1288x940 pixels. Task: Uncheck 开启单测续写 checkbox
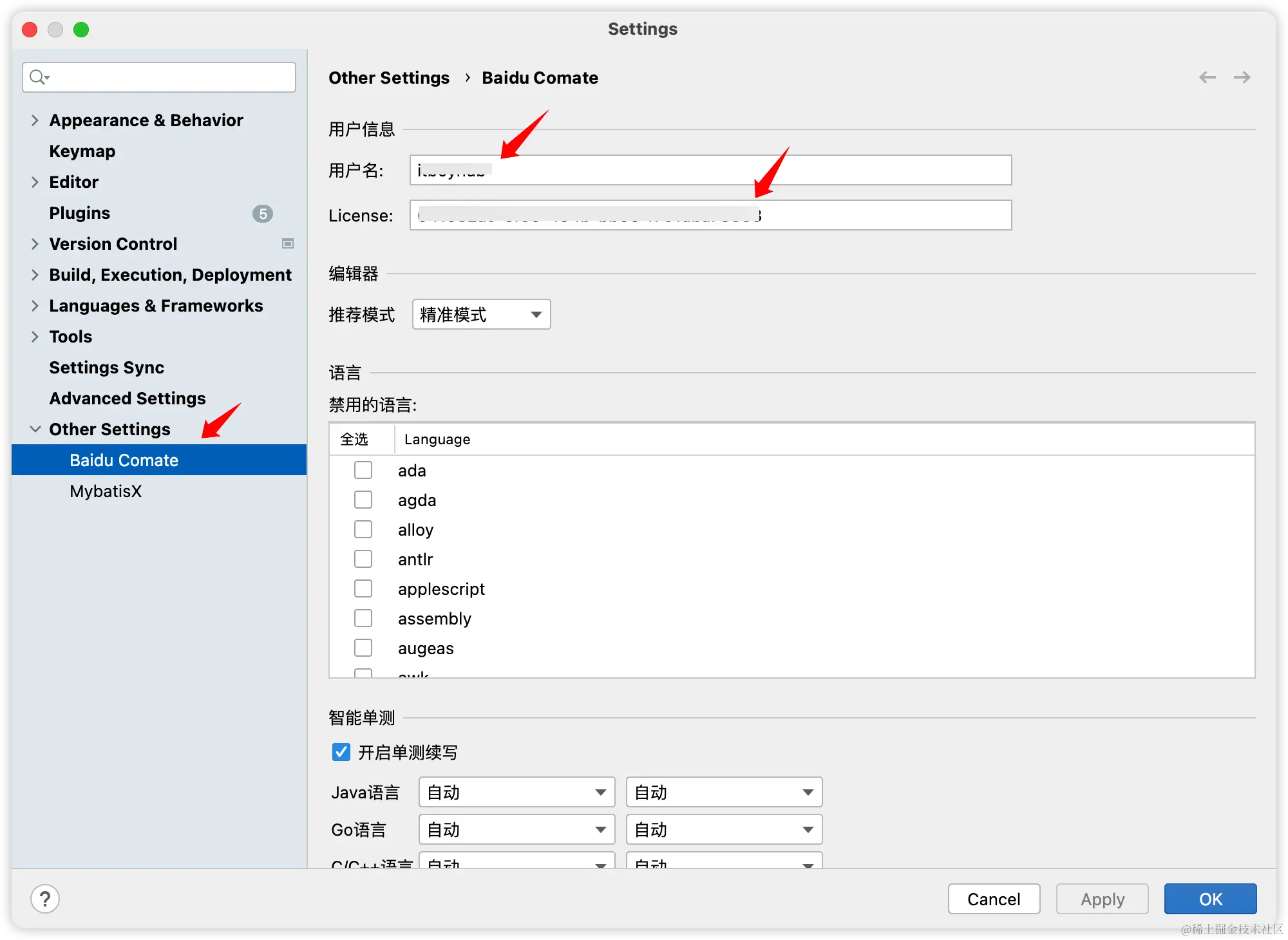point(341,752)
